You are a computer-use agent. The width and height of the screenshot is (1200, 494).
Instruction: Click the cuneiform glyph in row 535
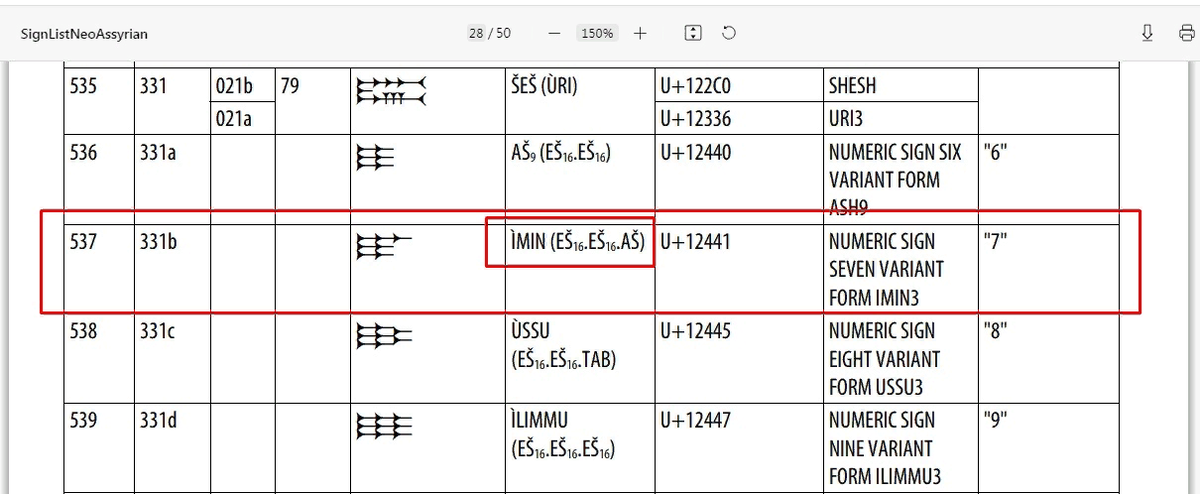(x=391, y=91)
